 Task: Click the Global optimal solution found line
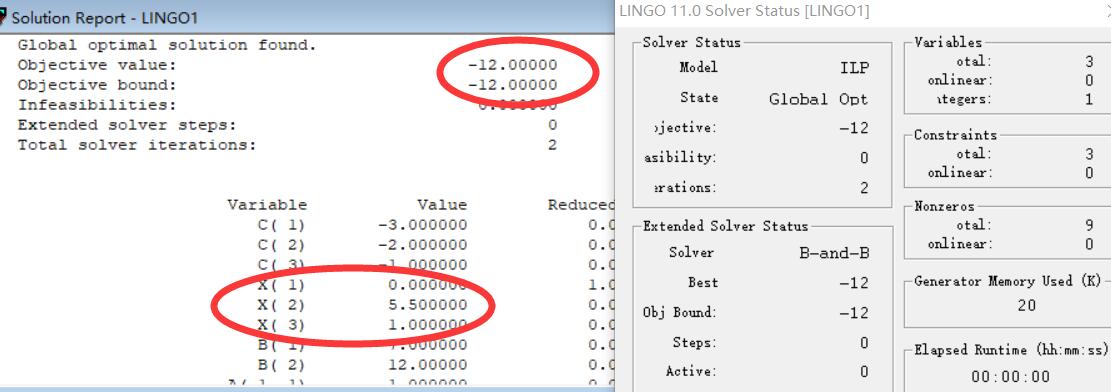(167, 45)
